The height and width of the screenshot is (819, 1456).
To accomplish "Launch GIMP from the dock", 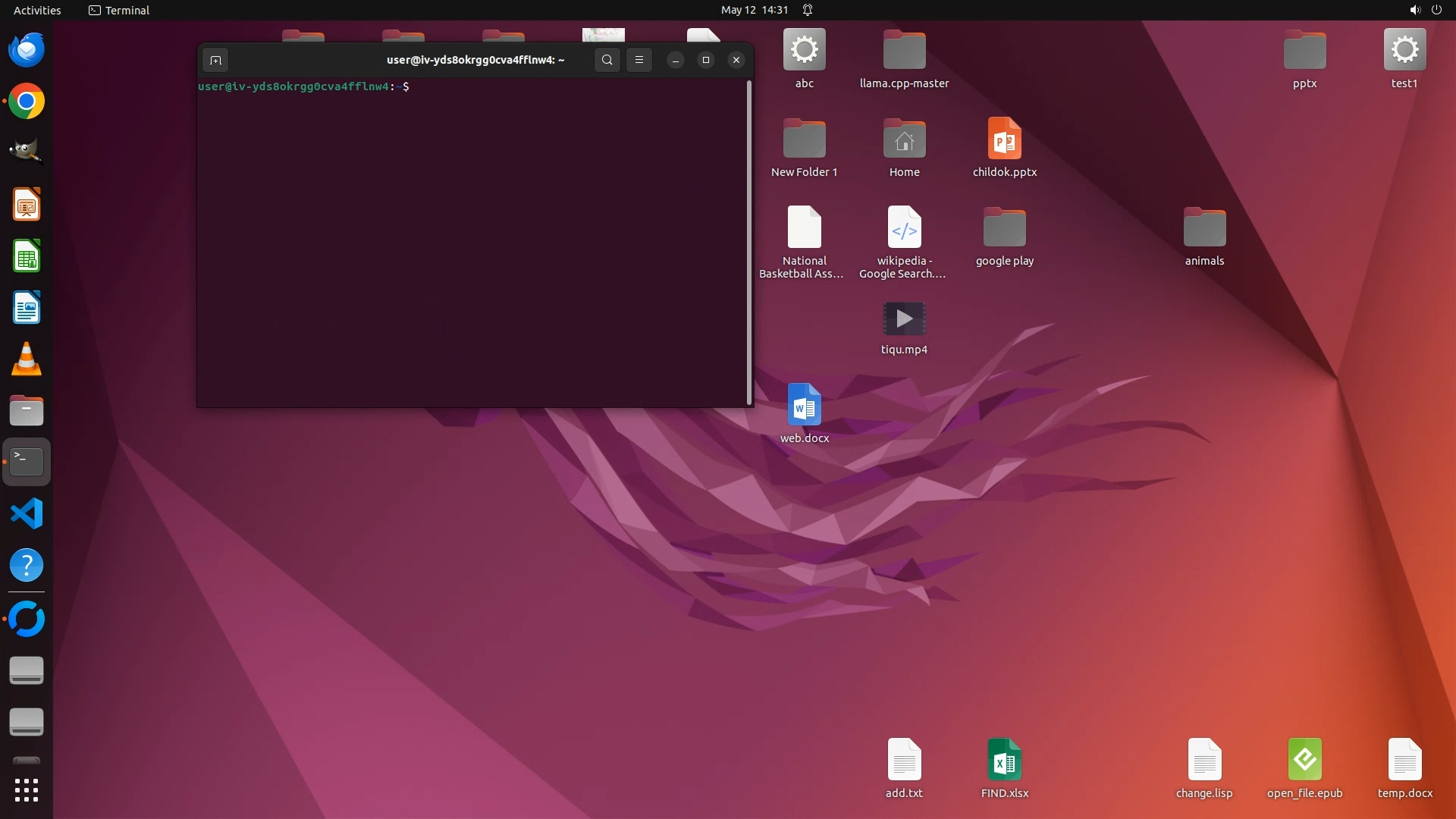I will click(27, 152).
